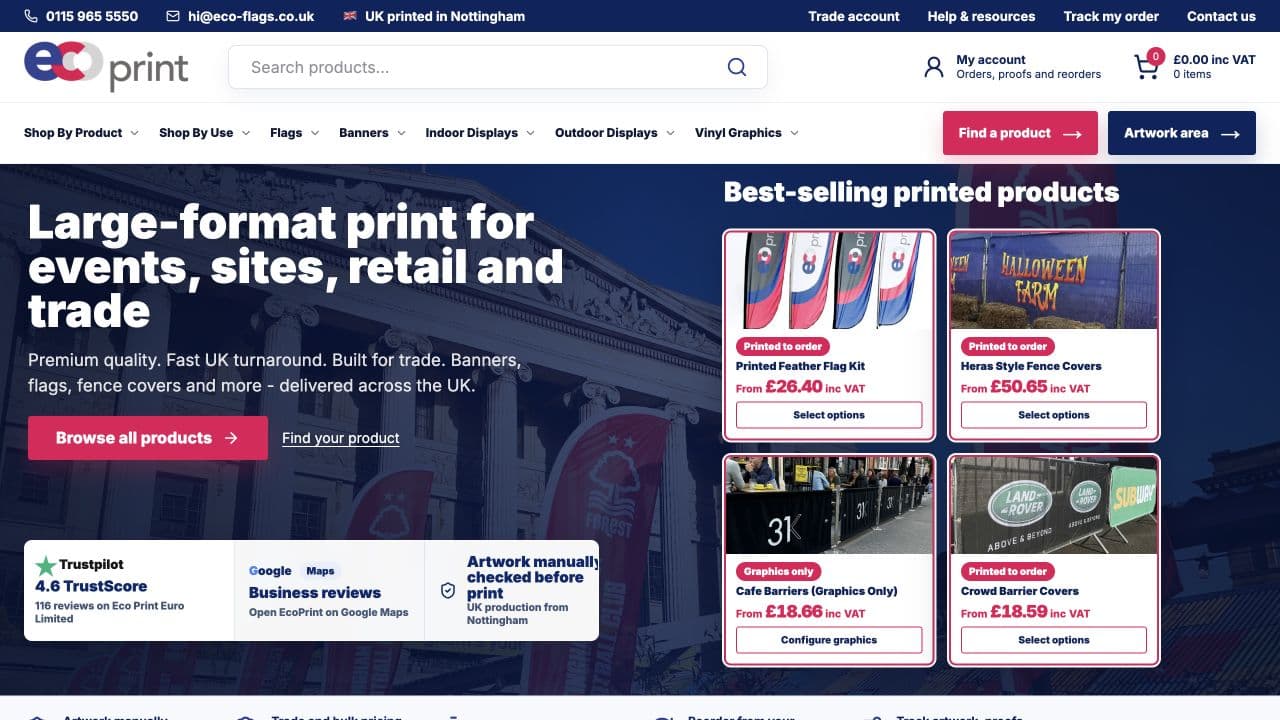The width and height of the screenshot is (1280, 720).
Task: Open the Google Maps Business reviews card
Action: pyautogui.click(x=329, y=591)
